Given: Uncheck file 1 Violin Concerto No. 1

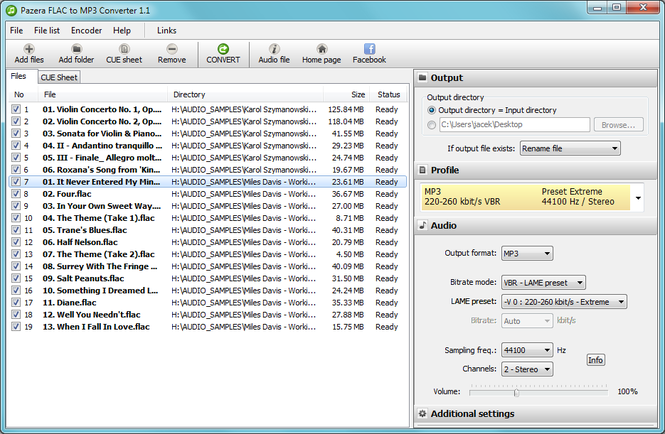Looking at the screenshot, I should click(x=16, y=109).
